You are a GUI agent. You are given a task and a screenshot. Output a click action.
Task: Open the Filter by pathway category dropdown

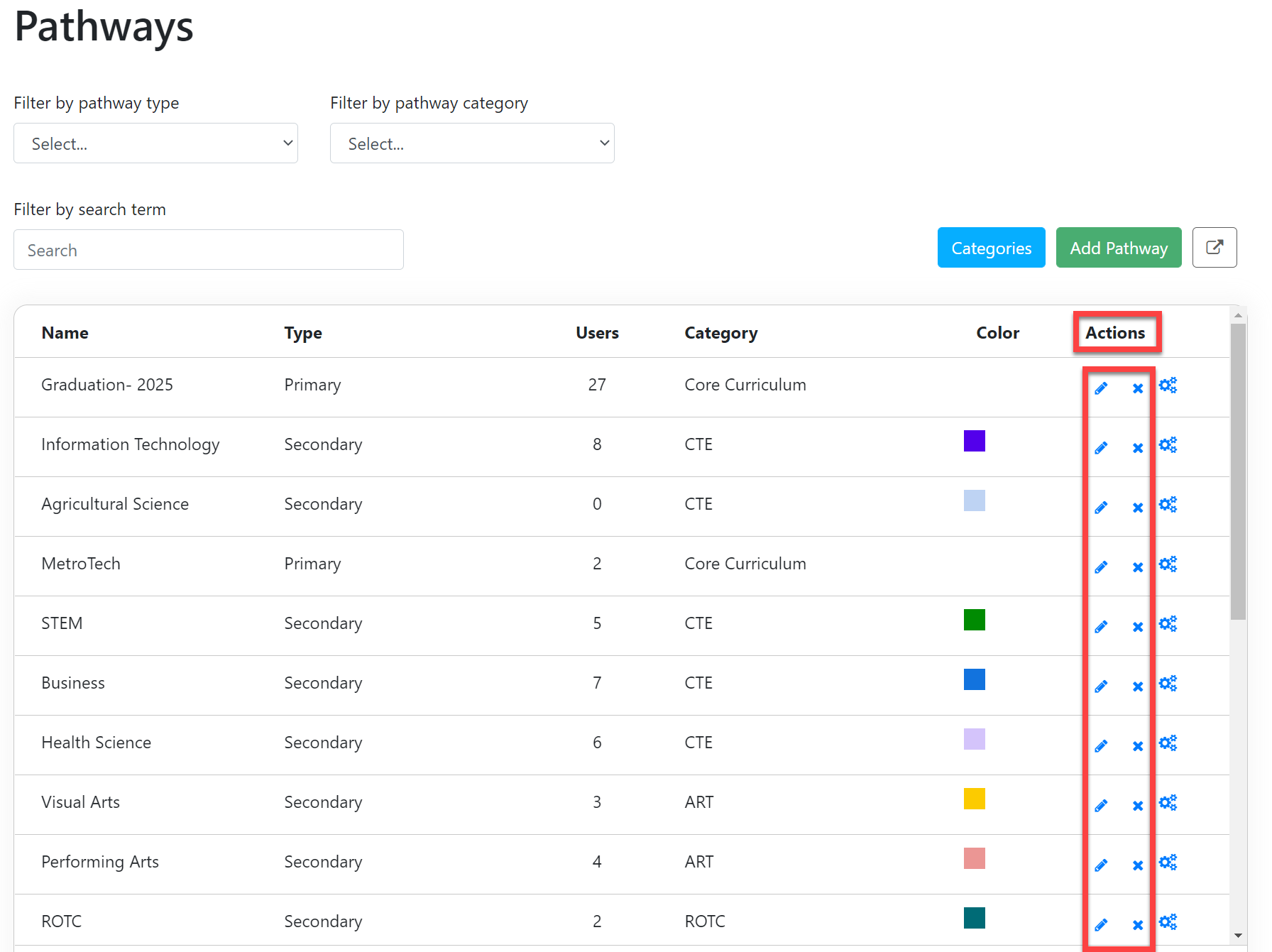tap(472, 143)
